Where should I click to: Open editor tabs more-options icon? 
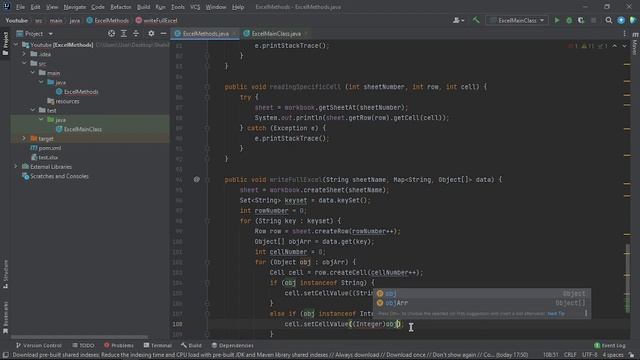coord(624,33)
